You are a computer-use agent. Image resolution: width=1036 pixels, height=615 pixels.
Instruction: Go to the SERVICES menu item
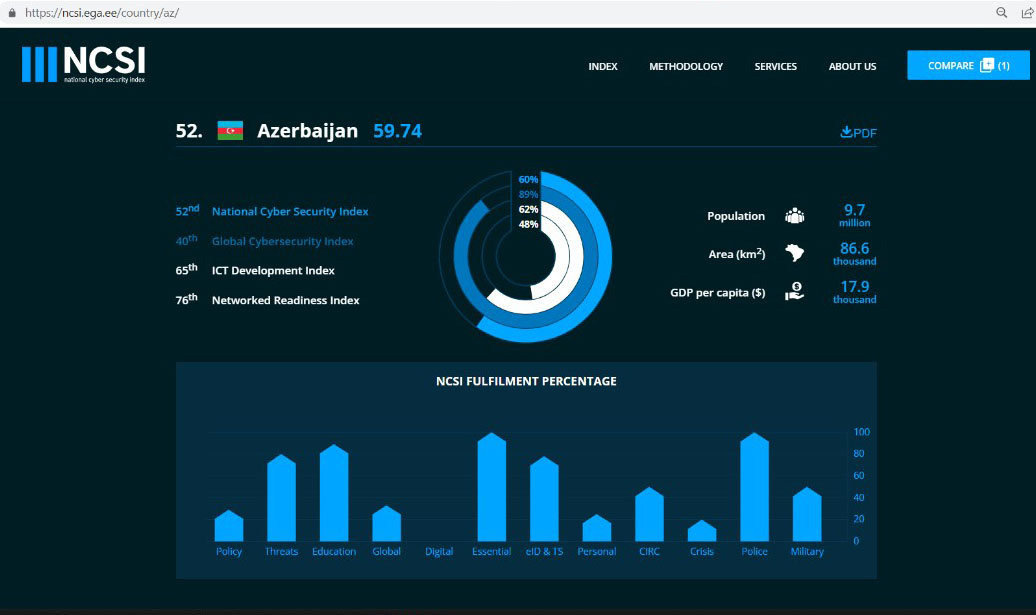point(775,66)
